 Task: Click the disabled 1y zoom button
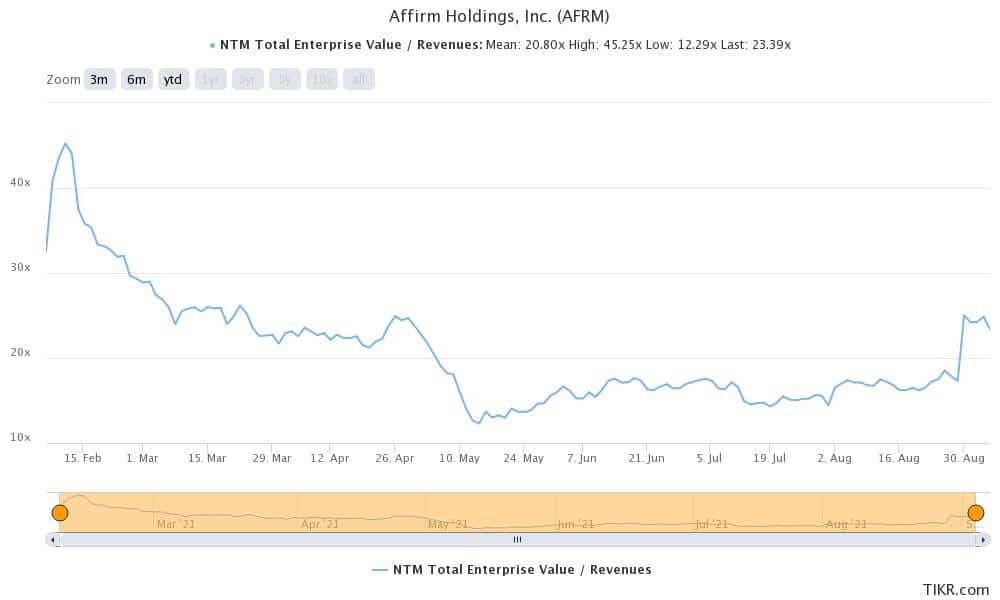coord(210,80)
